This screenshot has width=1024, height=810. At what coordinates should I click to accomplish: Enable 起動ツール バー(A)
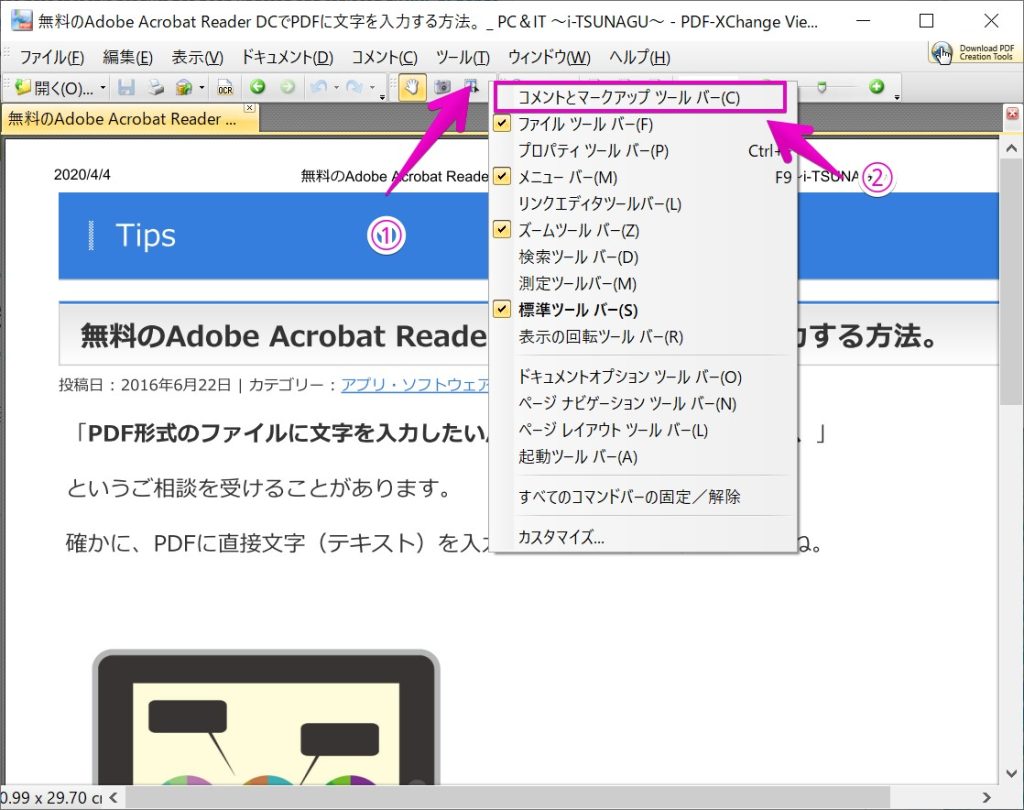(643, 457)
